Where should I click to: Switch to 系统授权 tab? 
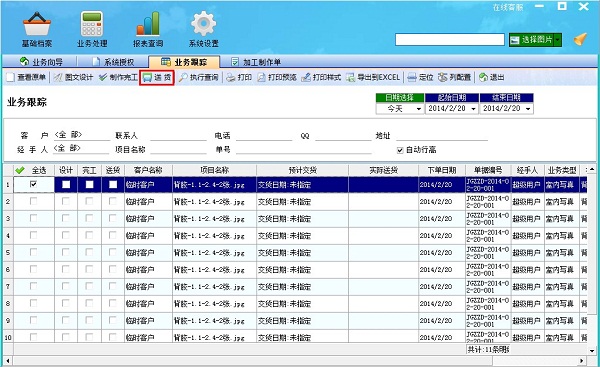113,62
